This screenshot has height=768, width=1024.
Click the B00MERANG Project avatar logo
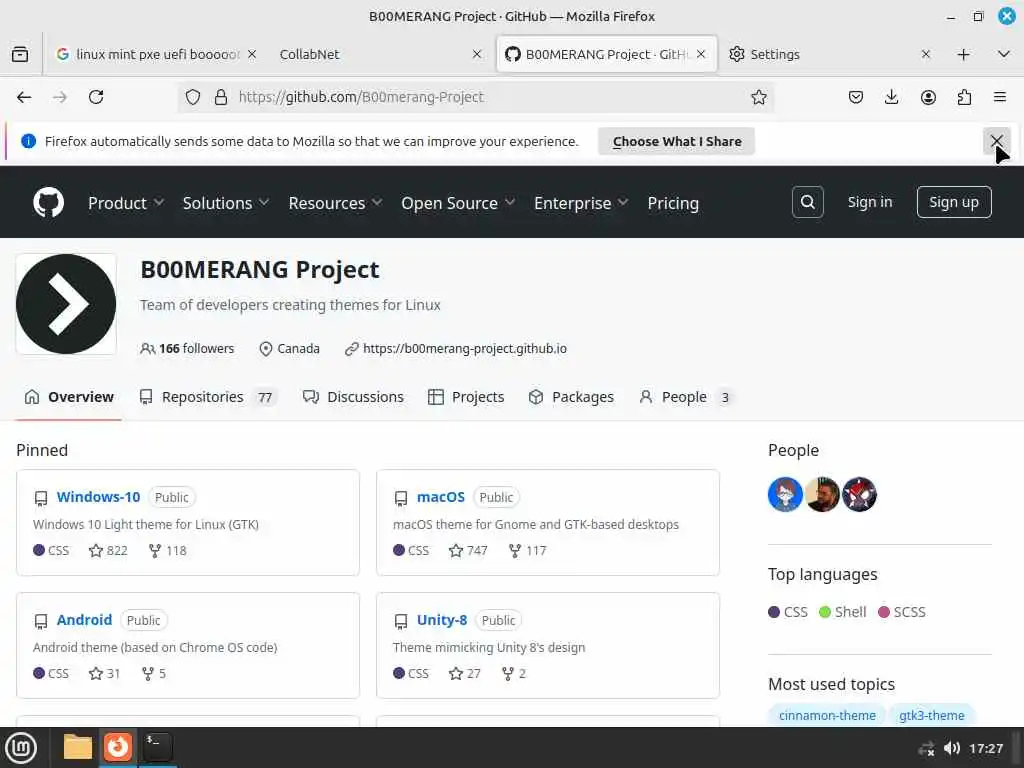click(x=66, y=304)
